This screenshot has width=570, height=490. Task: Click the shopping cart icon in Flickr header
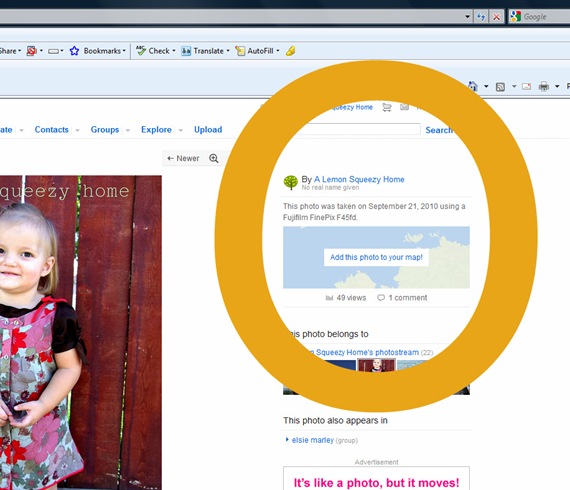point(387,107)
